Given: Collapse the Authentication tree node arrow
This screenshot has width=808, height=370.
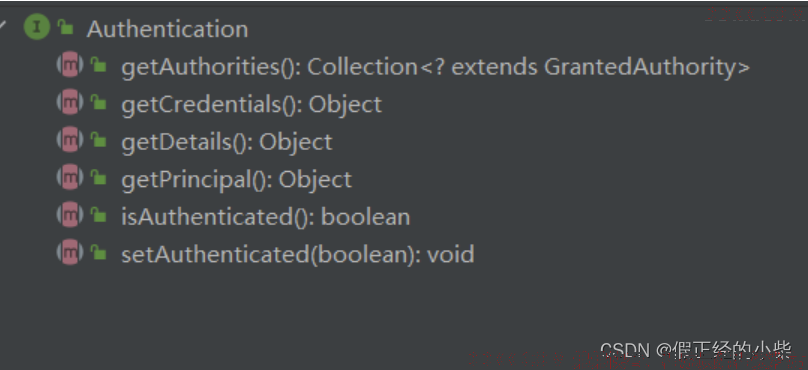Looking at the screenshot, I should pos(3,26).
